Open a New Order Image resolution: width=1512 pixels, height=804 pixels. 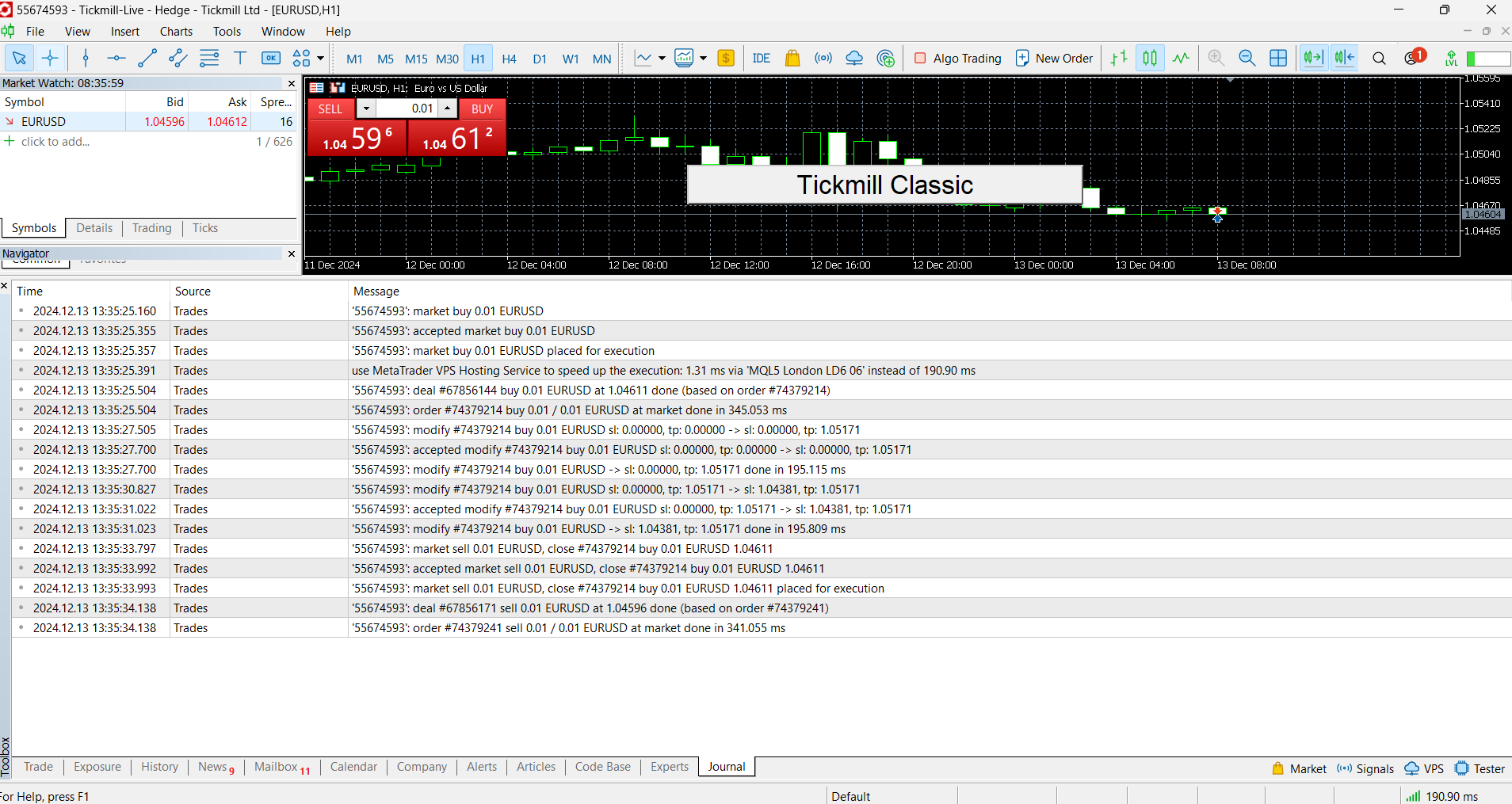(1054, 58)
